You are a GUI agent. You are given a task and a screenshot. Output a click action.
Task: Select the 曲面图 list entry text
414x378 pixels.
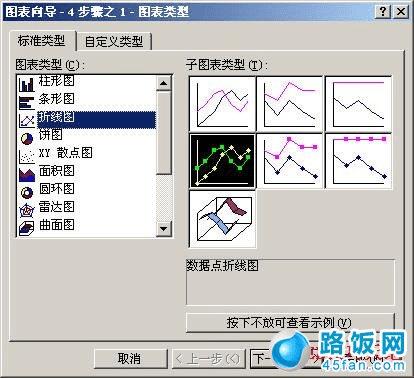[x=57, y=225]
